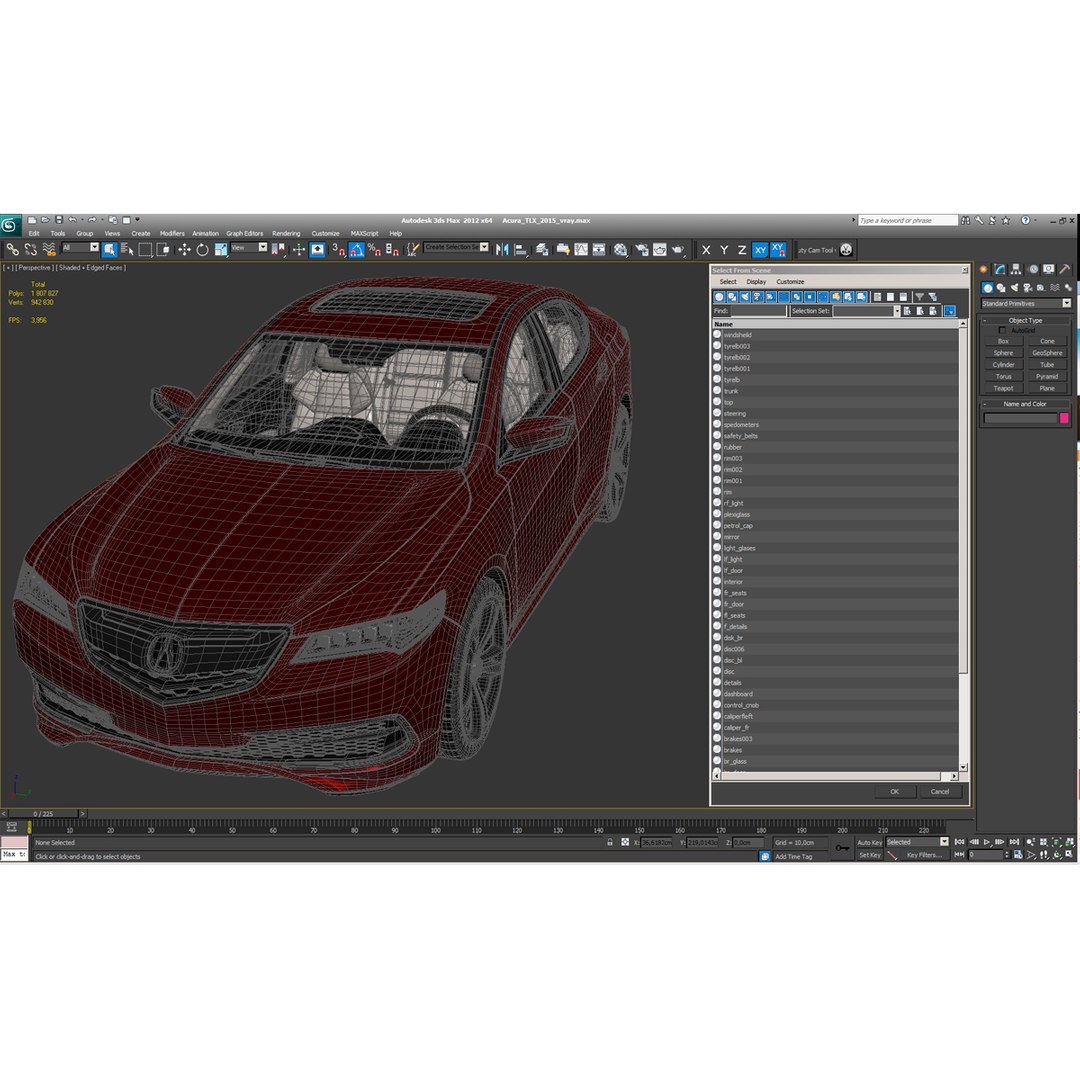The image size is (1080, 1080).
Task: Open the Hierarchy command panel tab
Action: click(x=1016, y=269)
